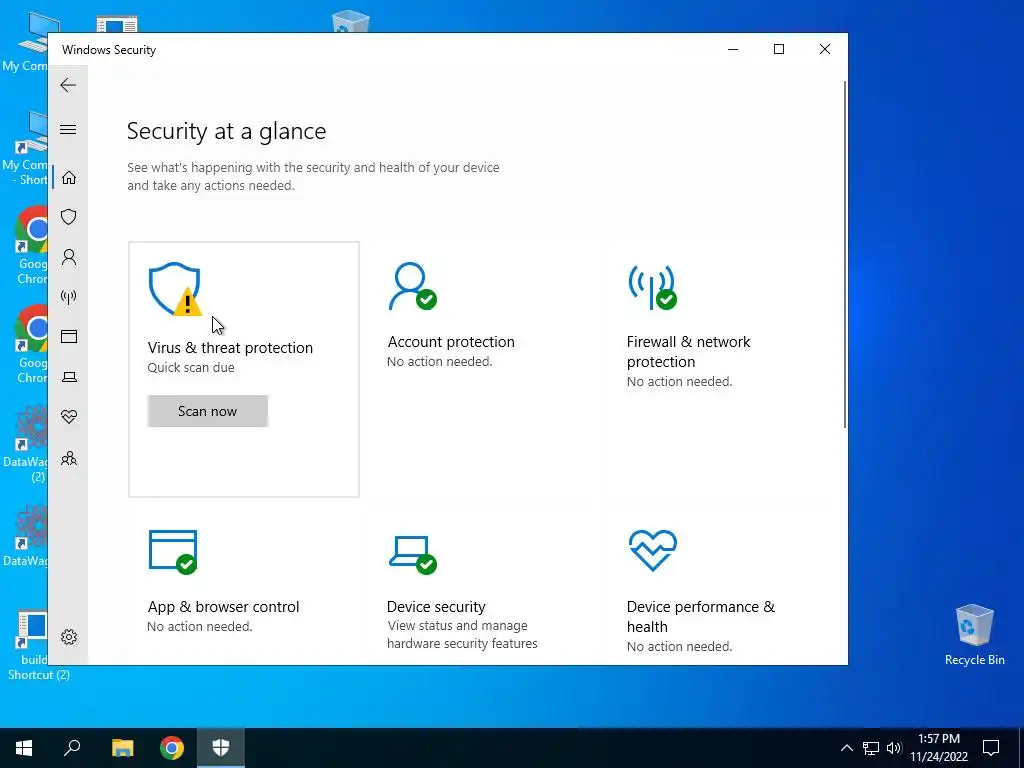Click the 'Quick scan due' status text
The image size is (1024, 768).
[x=191, y=368]
